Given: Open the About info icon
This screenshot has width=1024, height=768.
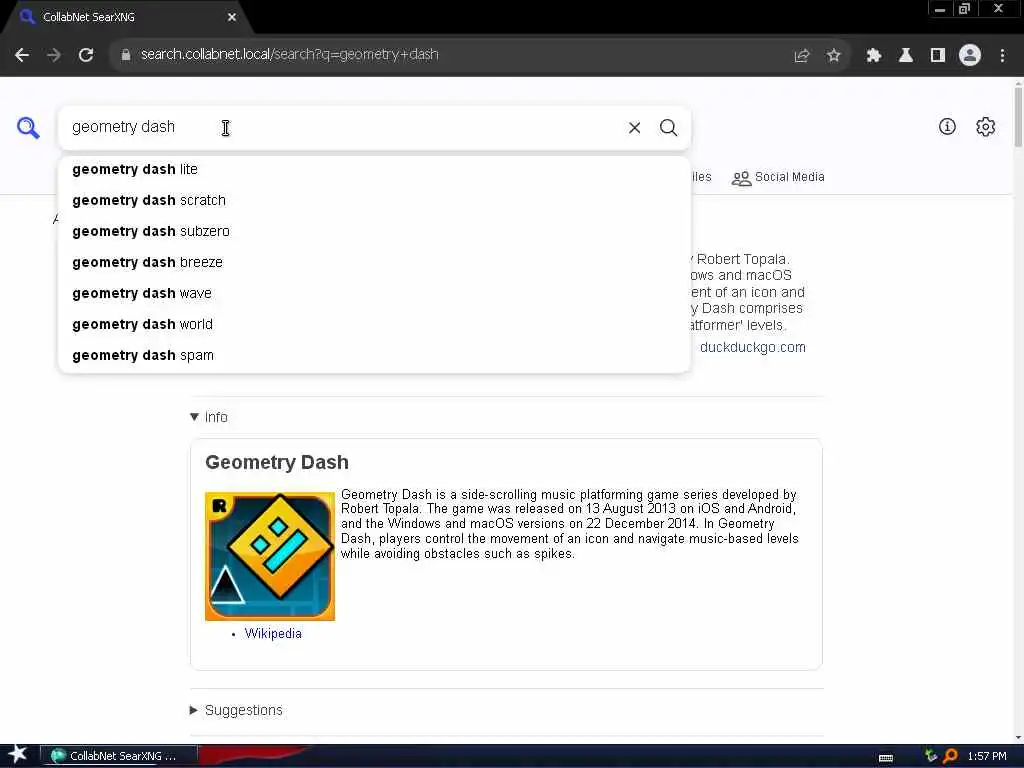Looking at the screenshot, I should point(947,127).
